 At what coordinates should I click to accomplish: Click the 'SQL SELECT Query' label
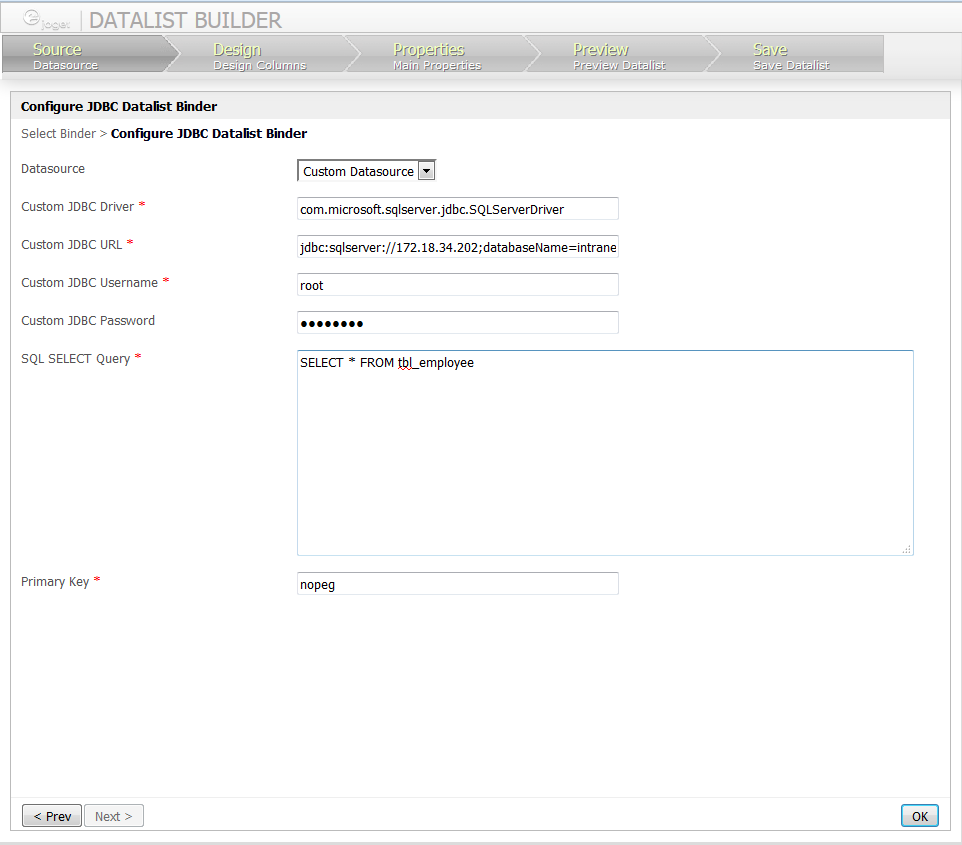(x=75, y=359)
